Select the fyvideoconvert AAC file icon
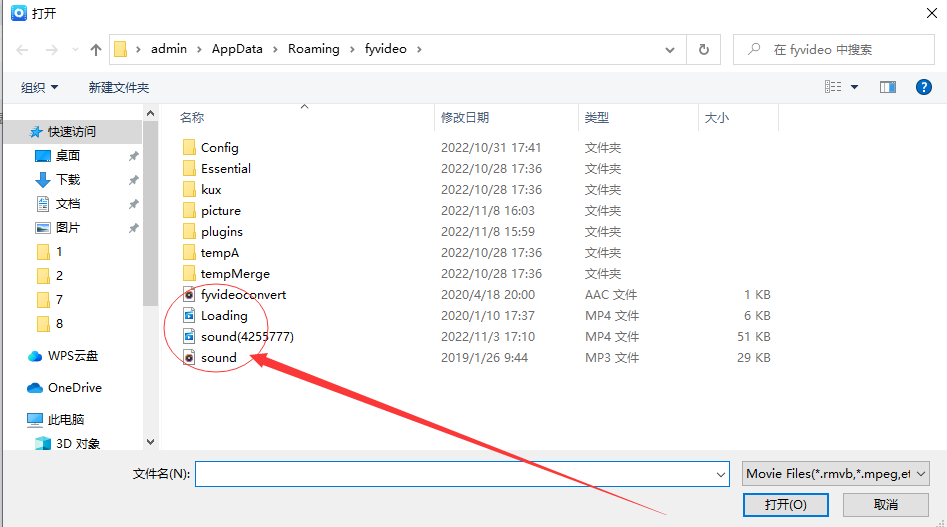 click(189, 295)
